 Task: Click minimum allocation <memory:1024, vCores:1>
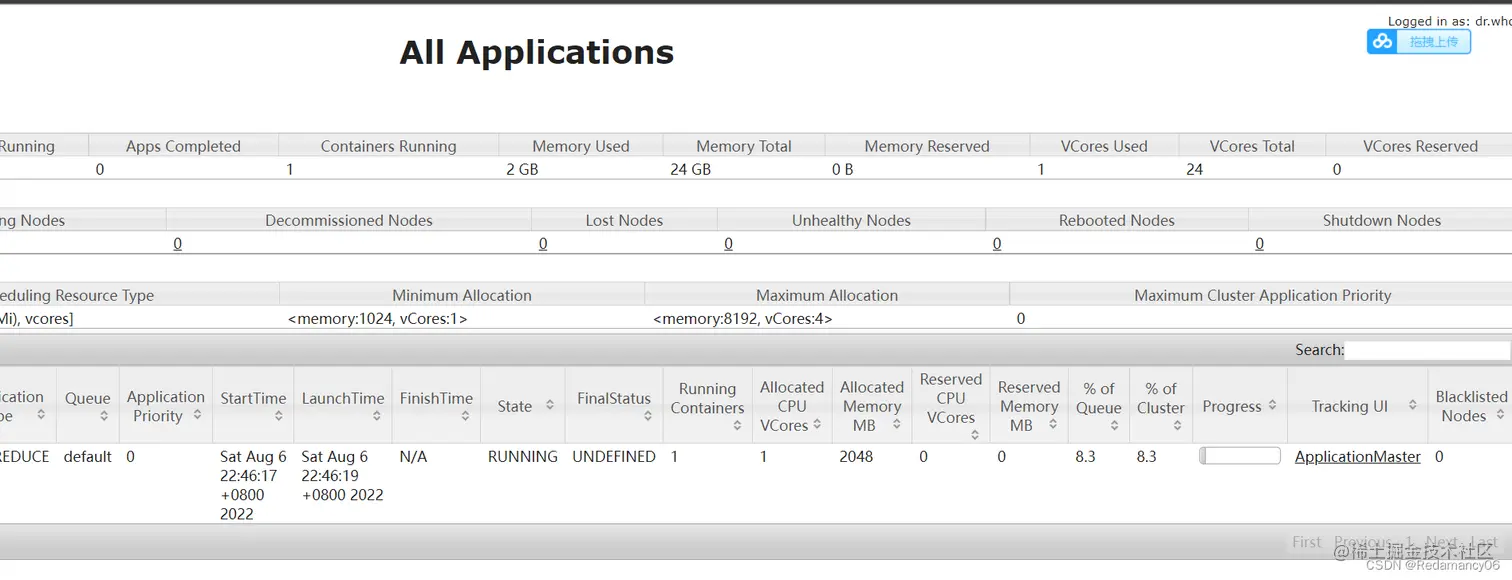(x=377, y=319)
